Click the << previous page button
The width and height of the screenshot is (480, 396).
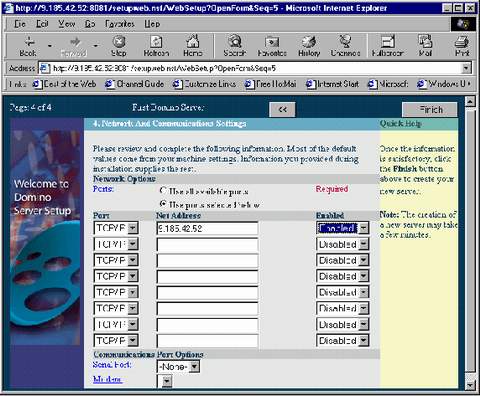[x=282, y=109]
